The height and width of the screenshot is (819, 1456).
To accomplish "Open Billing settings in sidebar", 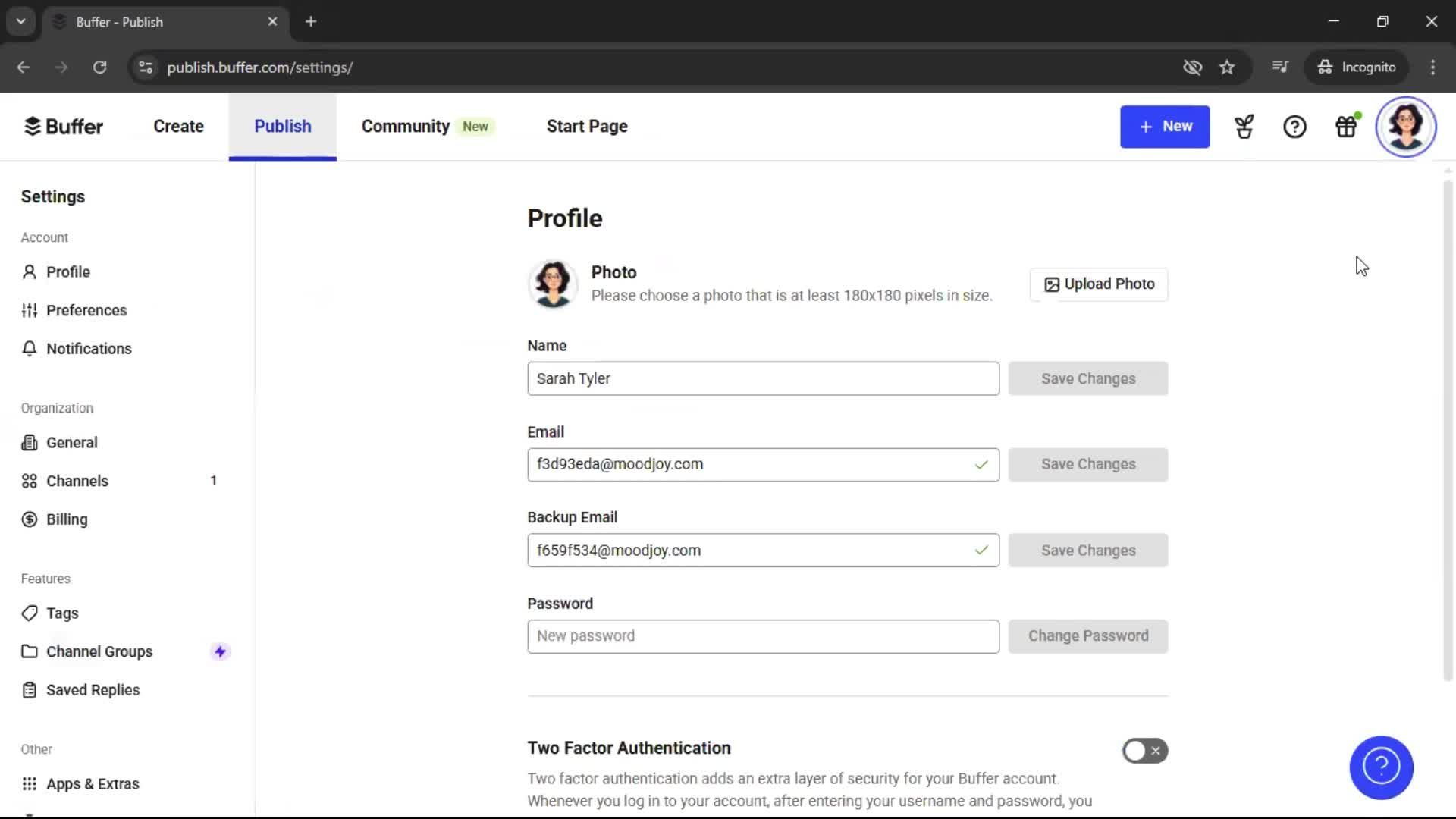I will pyautogui.click(x=65, y=519).
